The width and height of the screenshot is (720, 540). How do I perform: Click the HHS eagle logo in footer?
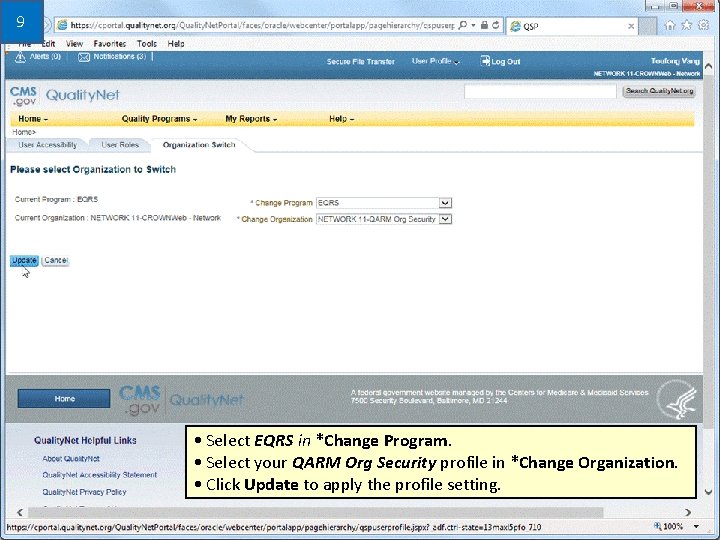coord(679,399)
